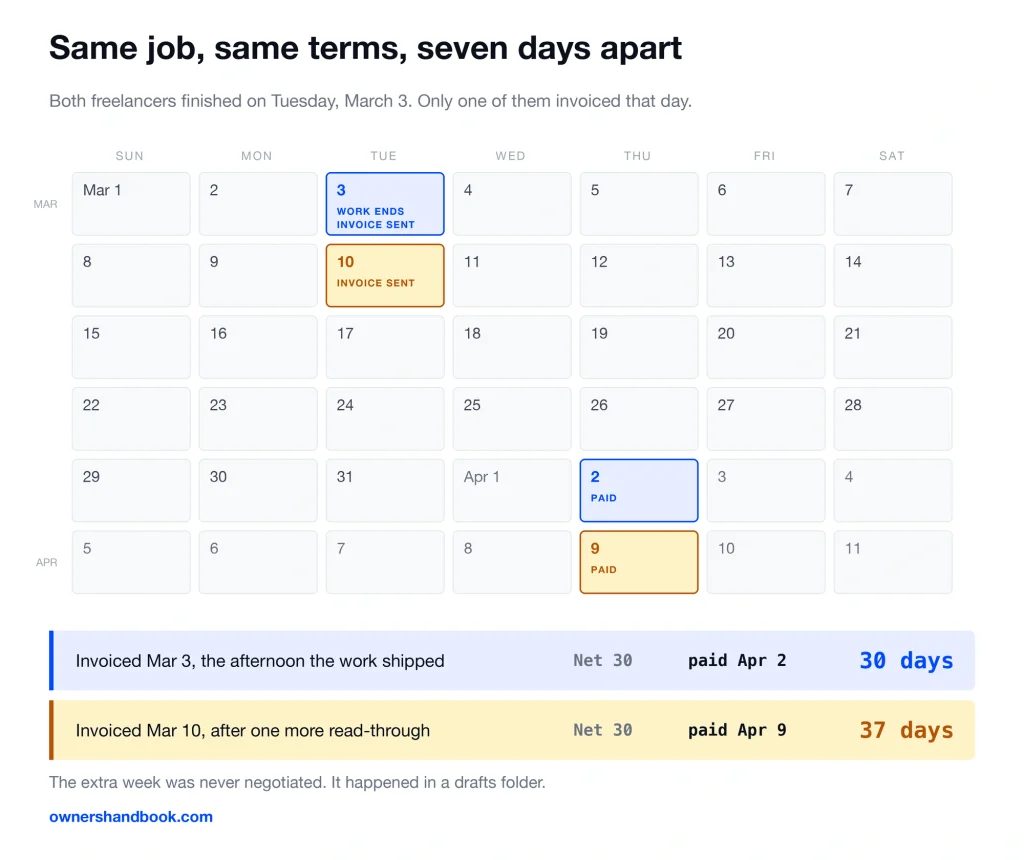The image size is (1024, 860).
Task: Click the blue 30 days total
Action: pos(906,660)
